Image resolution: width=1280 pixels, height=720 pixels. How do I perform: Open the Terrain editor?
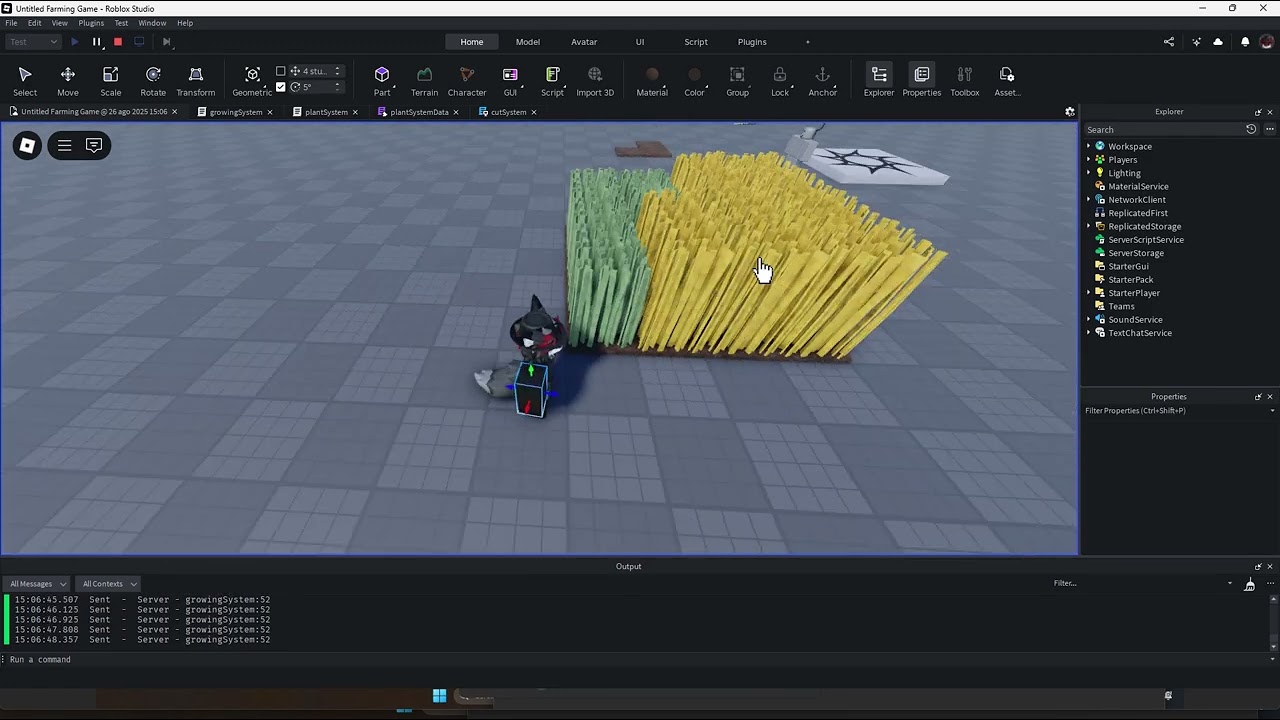[x=424, y=80]
